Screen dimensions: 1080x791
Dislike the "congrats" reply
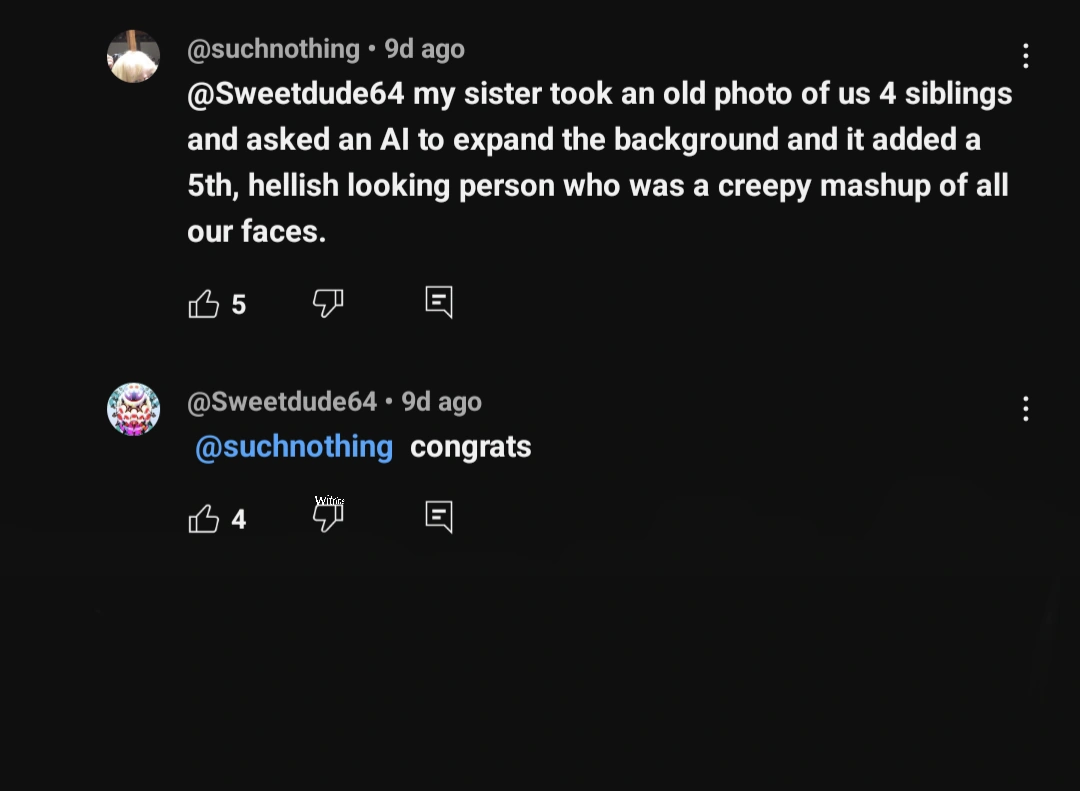(328, 517)
